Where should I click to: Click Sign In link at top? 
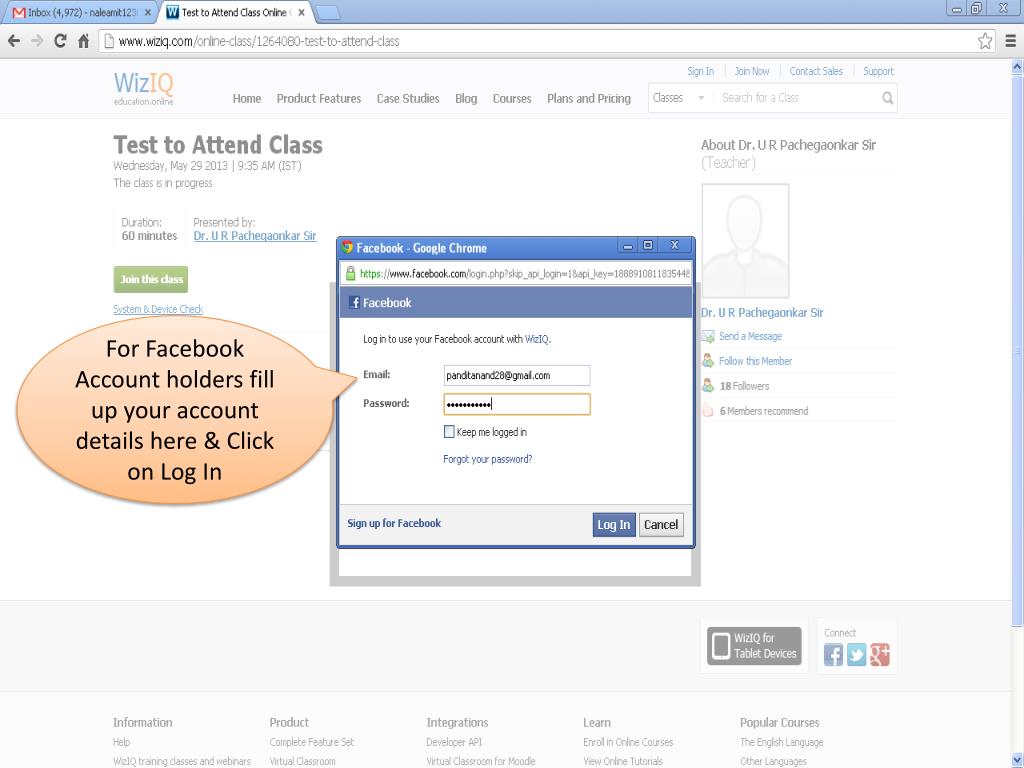pyautogui.click(x=700, y=71)
